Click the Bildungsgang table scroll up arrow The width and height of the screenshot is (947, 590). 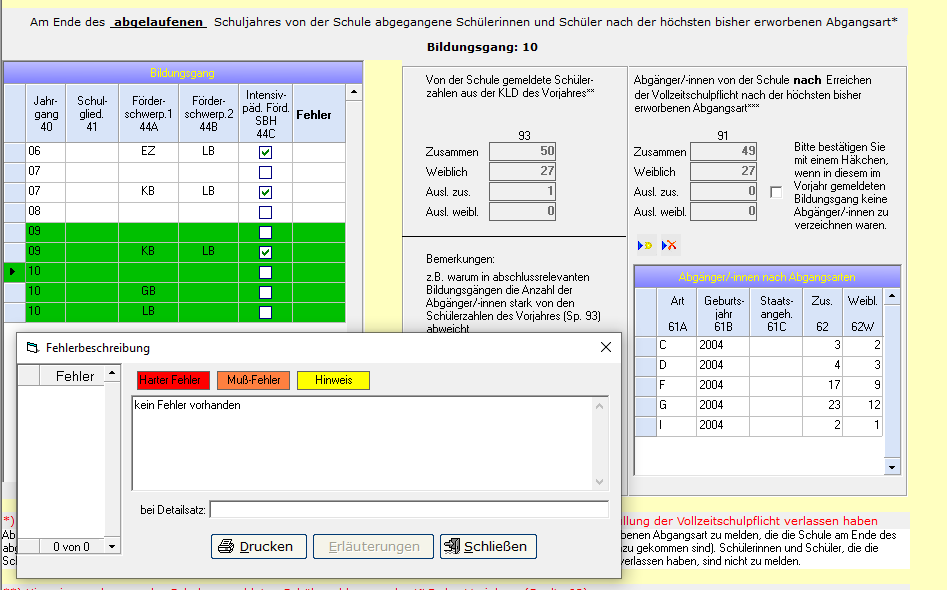(x=354, y=92)
